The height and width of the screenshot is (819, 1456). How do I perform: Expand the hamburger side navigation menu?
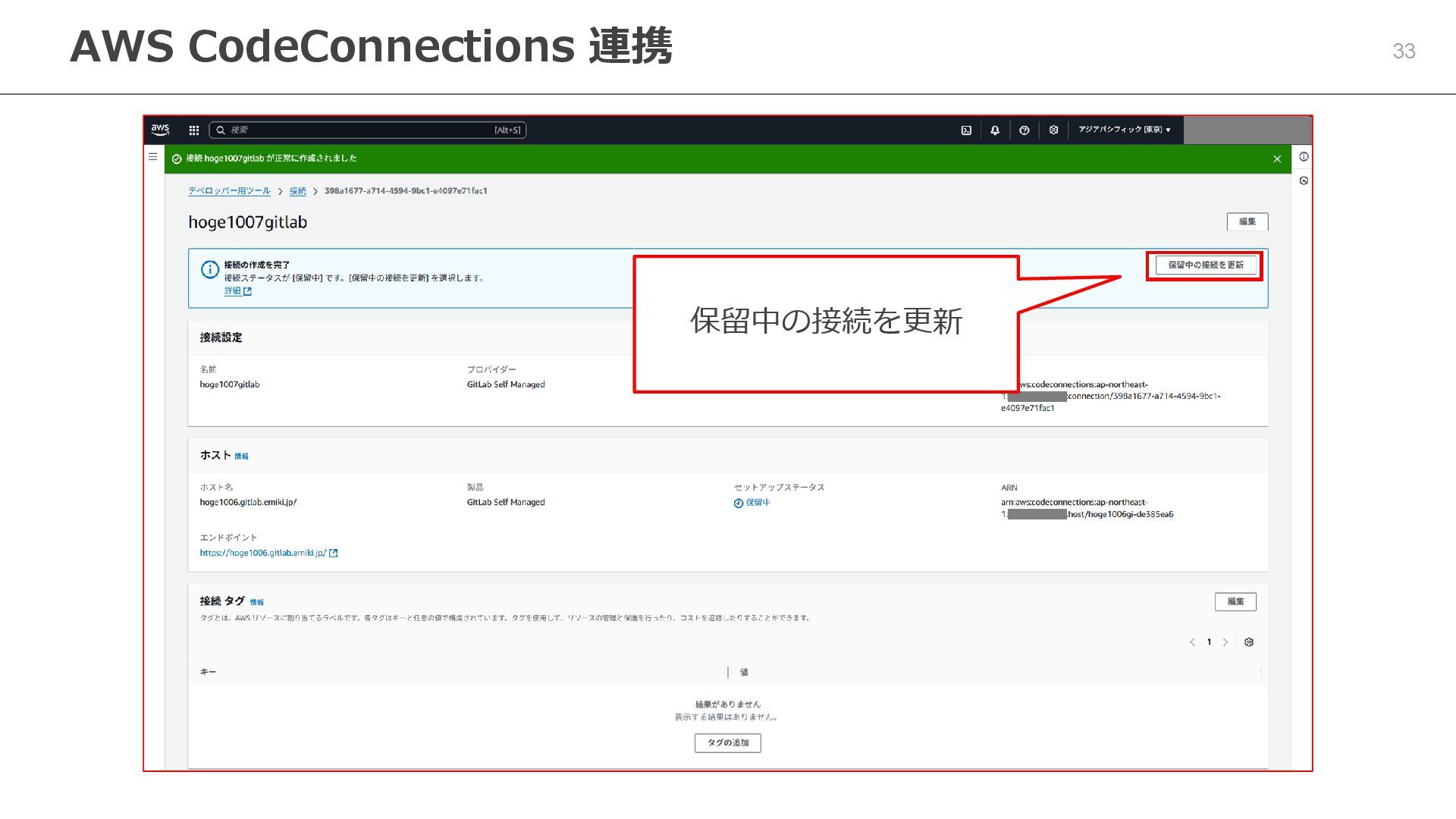coord(153,157)
